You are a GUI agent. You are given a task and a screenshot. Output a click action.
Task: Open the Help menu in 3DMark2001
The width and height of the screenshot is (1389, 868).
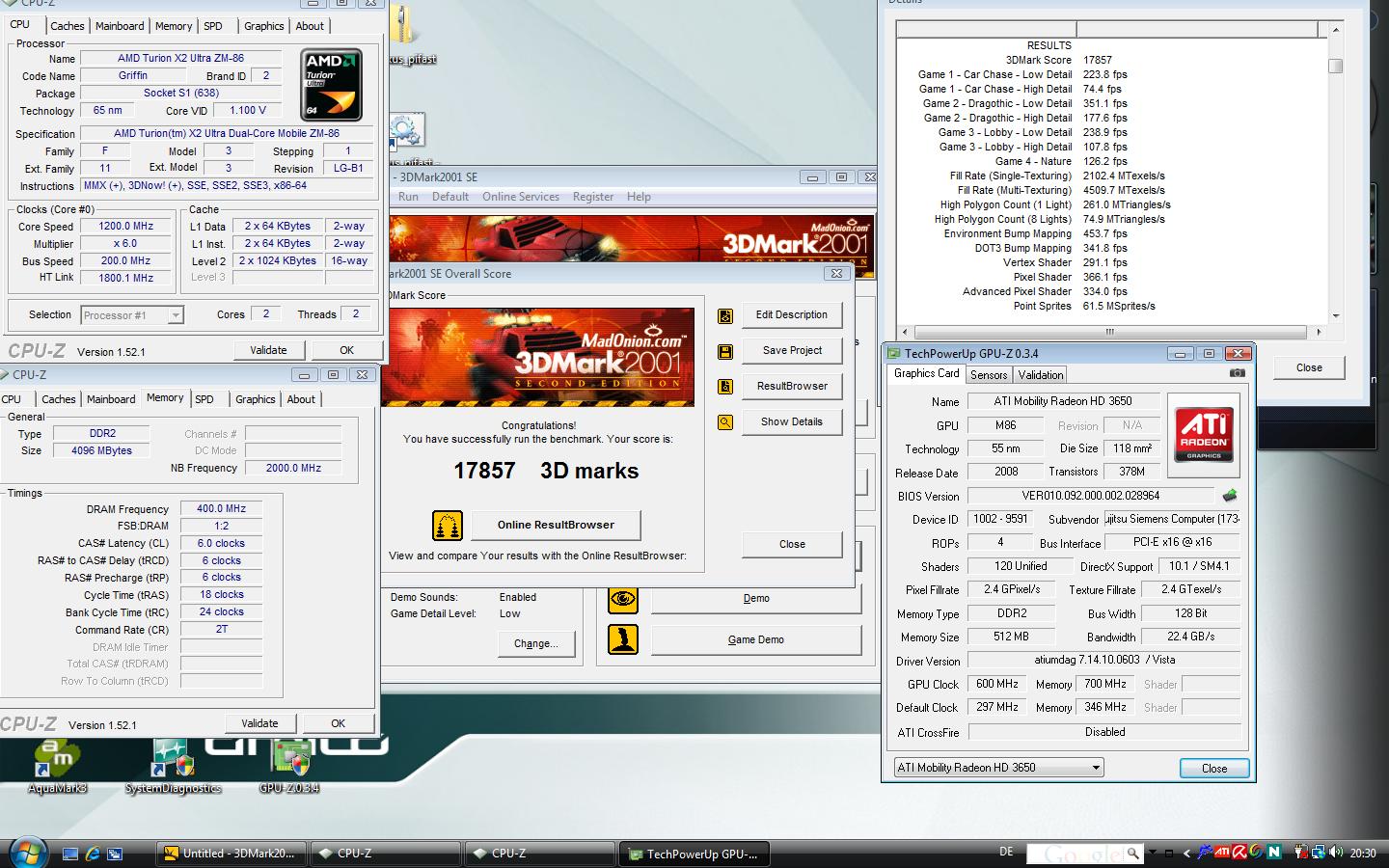(639, 197)
